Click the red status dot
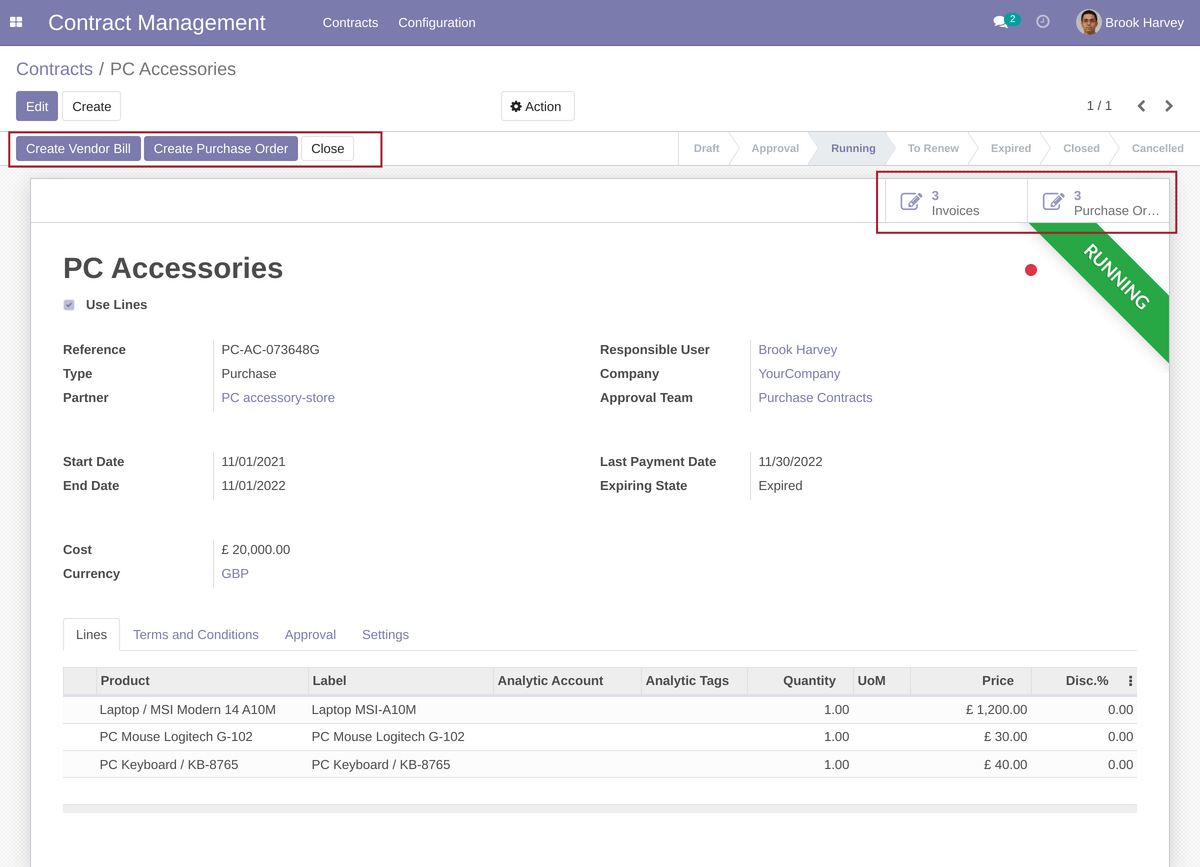 1031,270
